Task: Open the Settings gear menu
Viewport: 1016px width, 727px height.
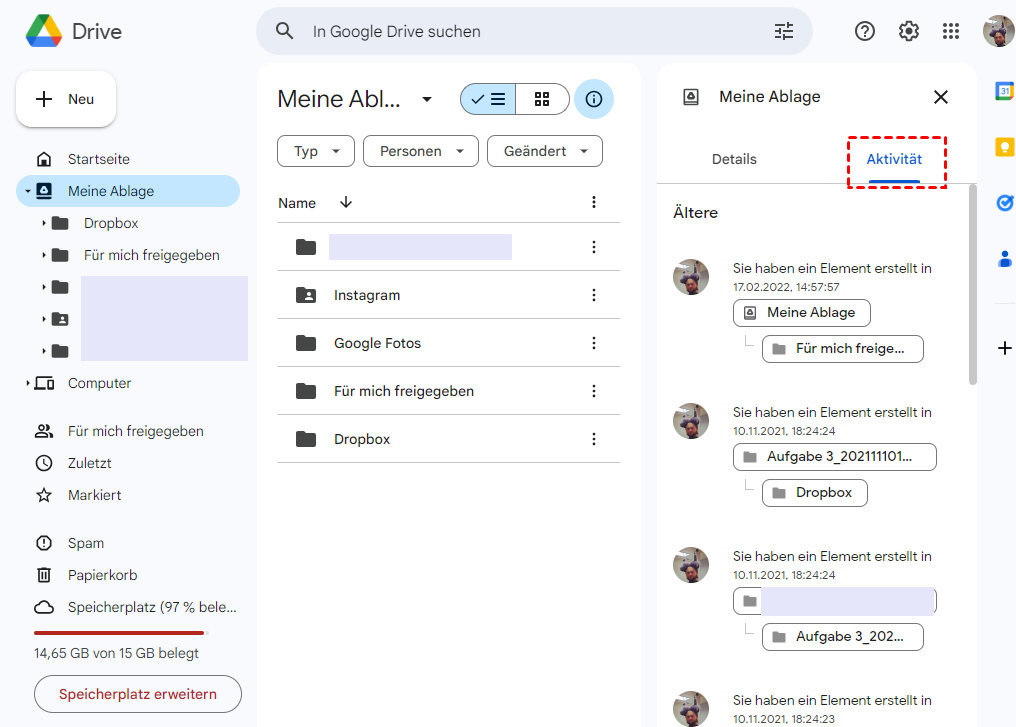Action: point(908,31)
